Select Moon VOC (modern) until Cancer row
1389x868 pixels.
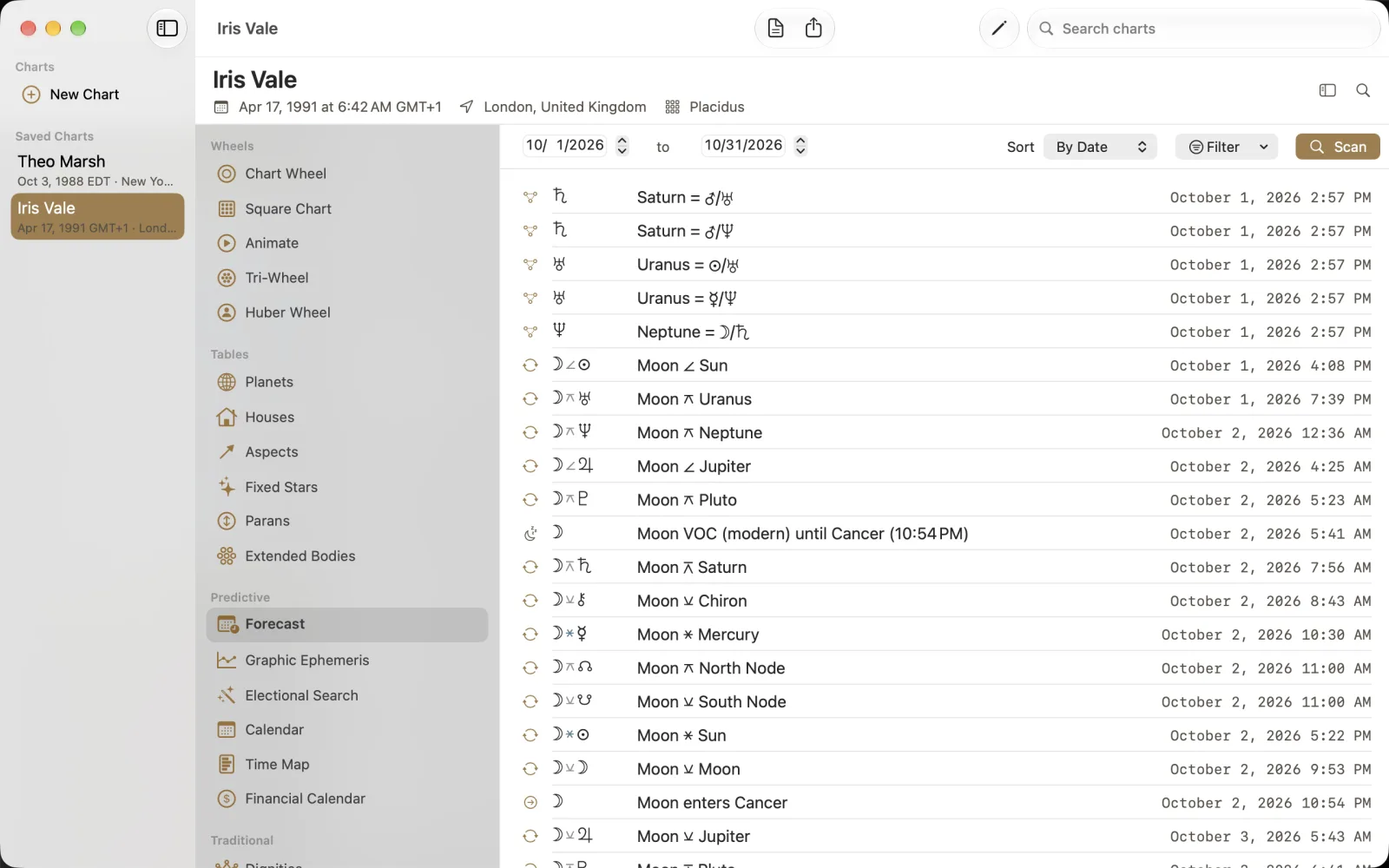tap(946, 534)
